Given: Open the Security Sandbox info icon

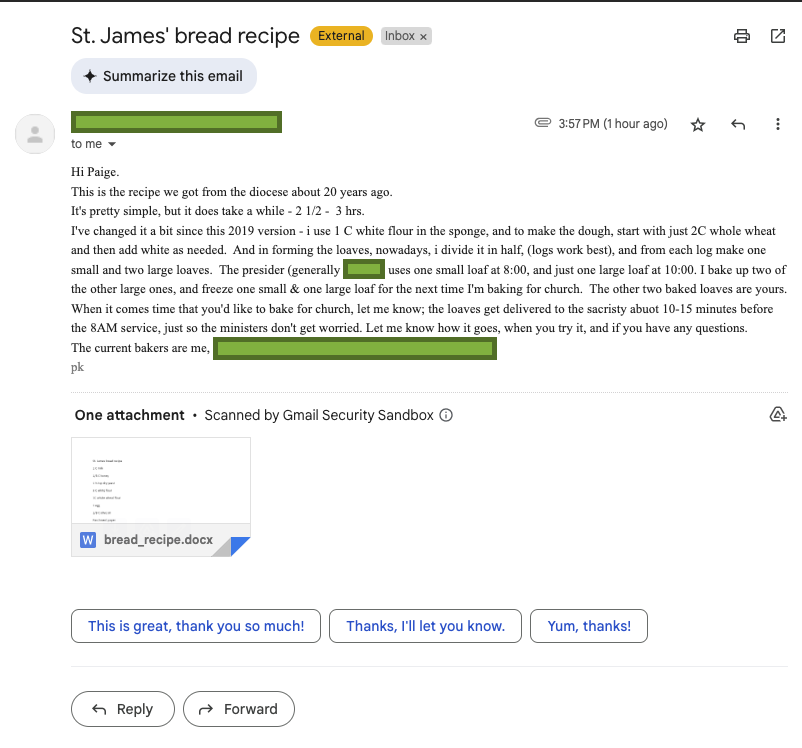Looking at the screenshot, I should [x=446, y=415].
